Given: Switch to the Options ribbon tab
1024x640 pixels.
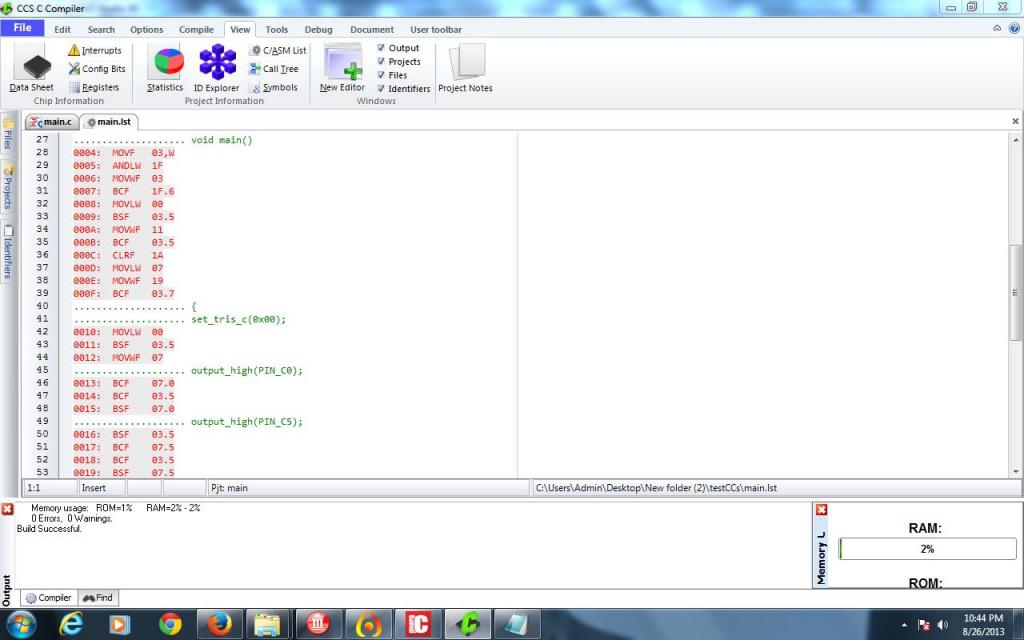Looking at the screenshot, I should (x=146, y=29).
